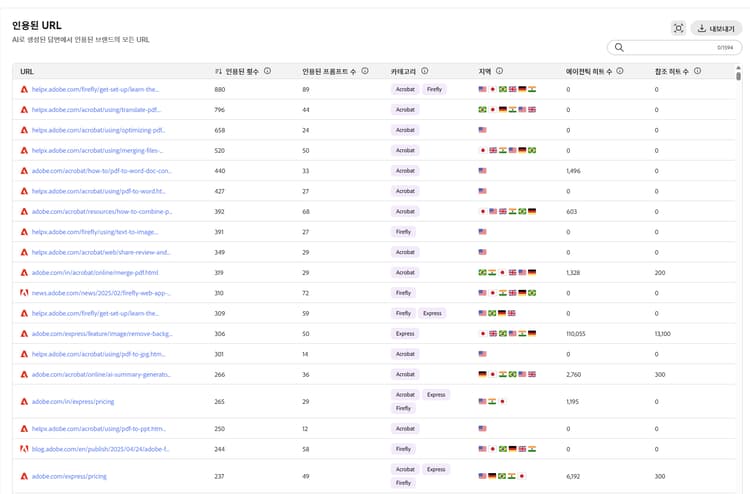Click info icon next to 지역
750x494 pixels.
(x=499, y=72)
